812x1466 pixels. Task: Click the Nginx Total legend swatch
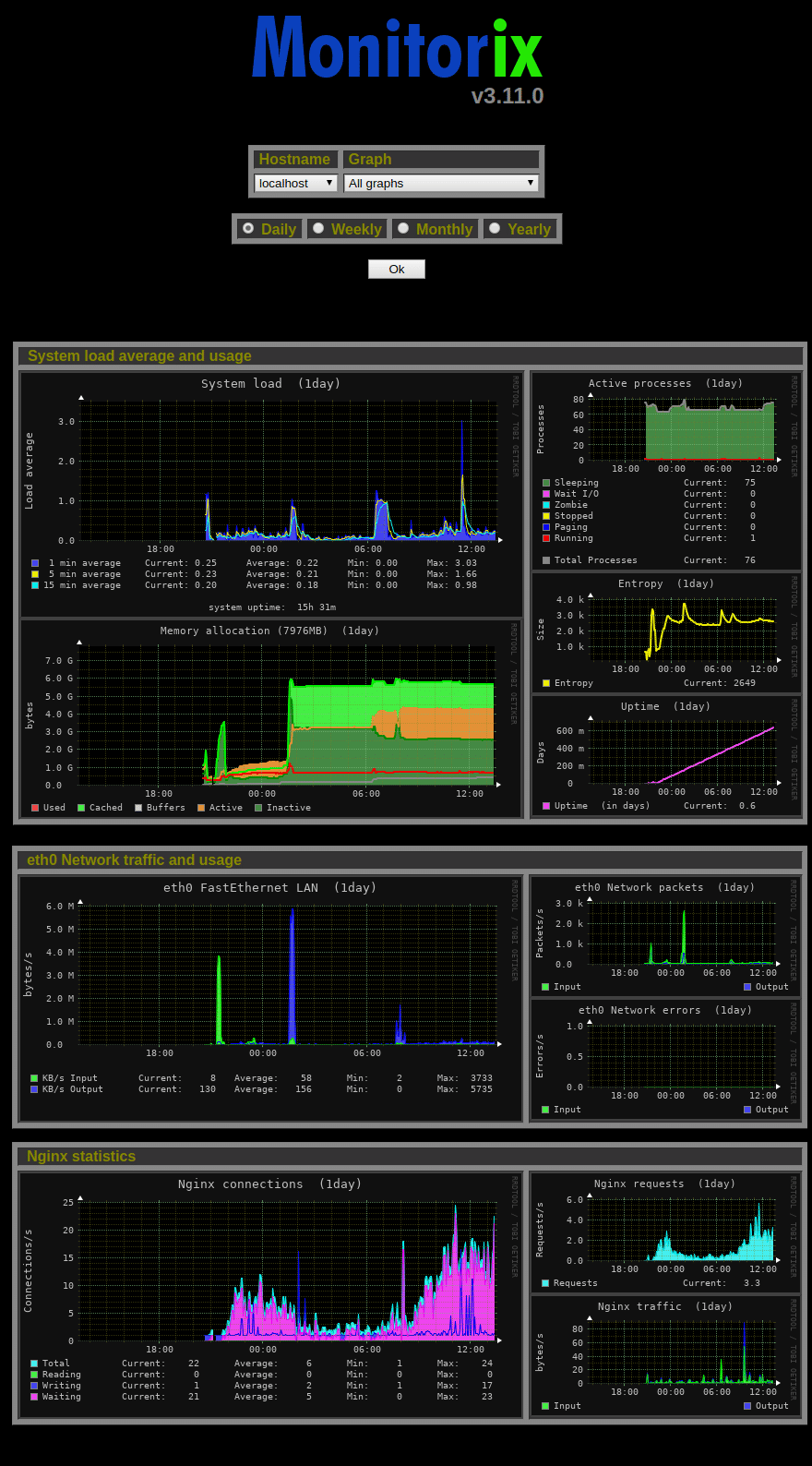click(34, 1364)
